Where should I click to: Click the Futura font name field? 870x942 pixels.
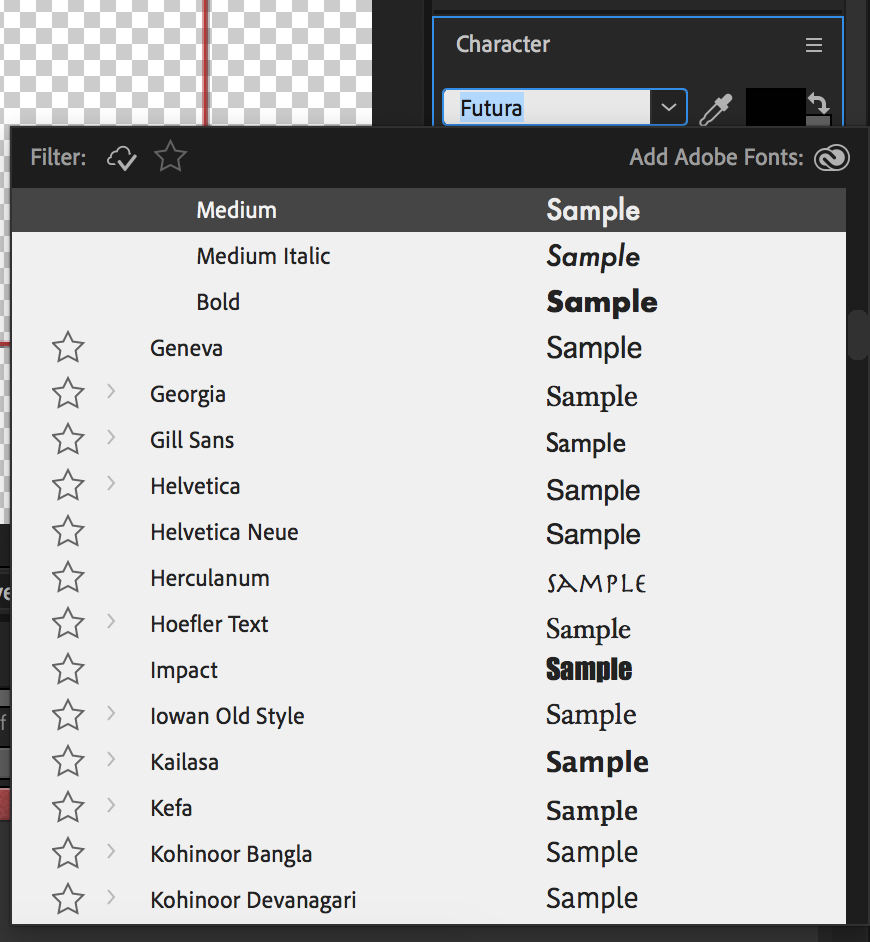point(547,108)
